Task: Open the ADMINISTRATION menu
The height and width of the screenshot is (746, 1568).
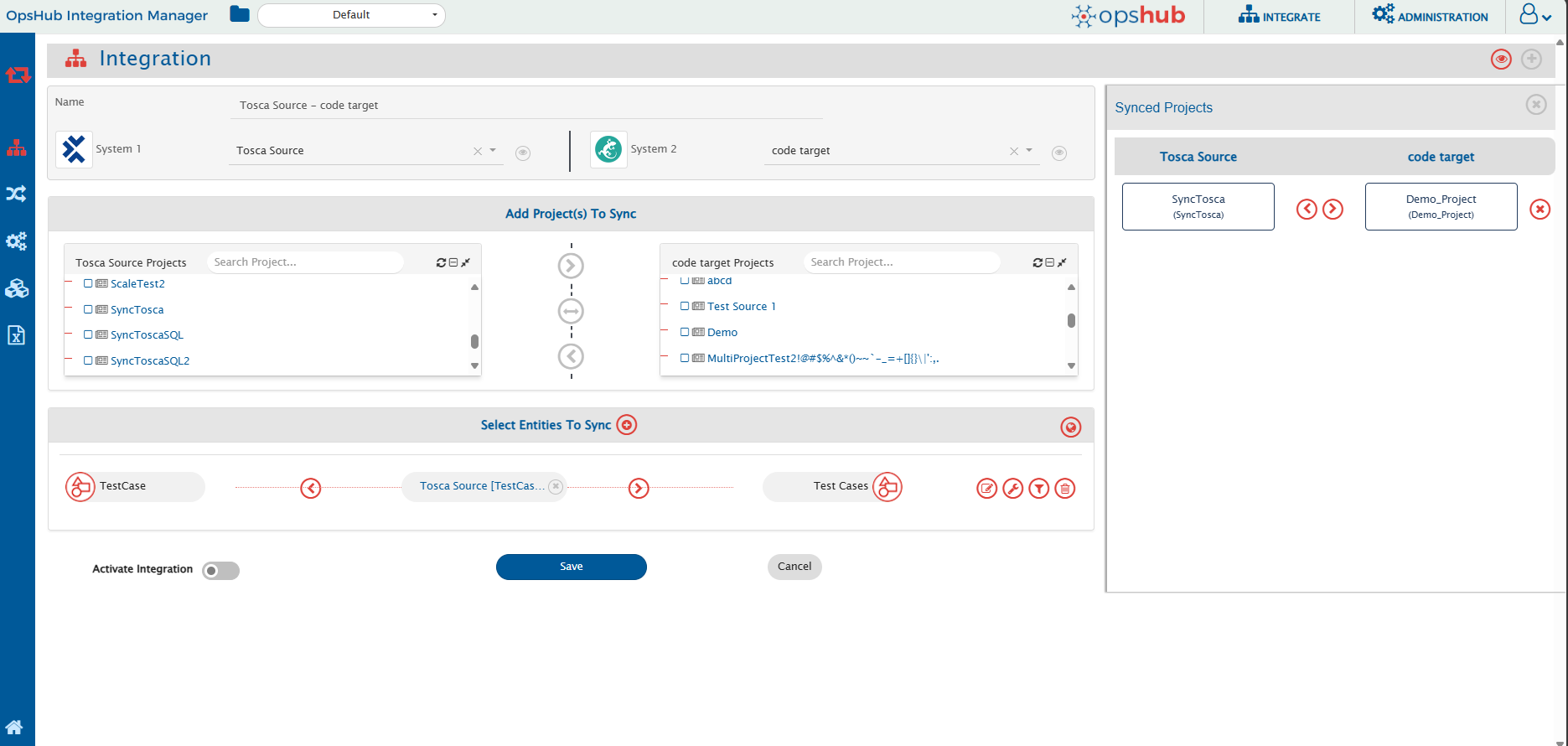Action: tap(1430, 16)
